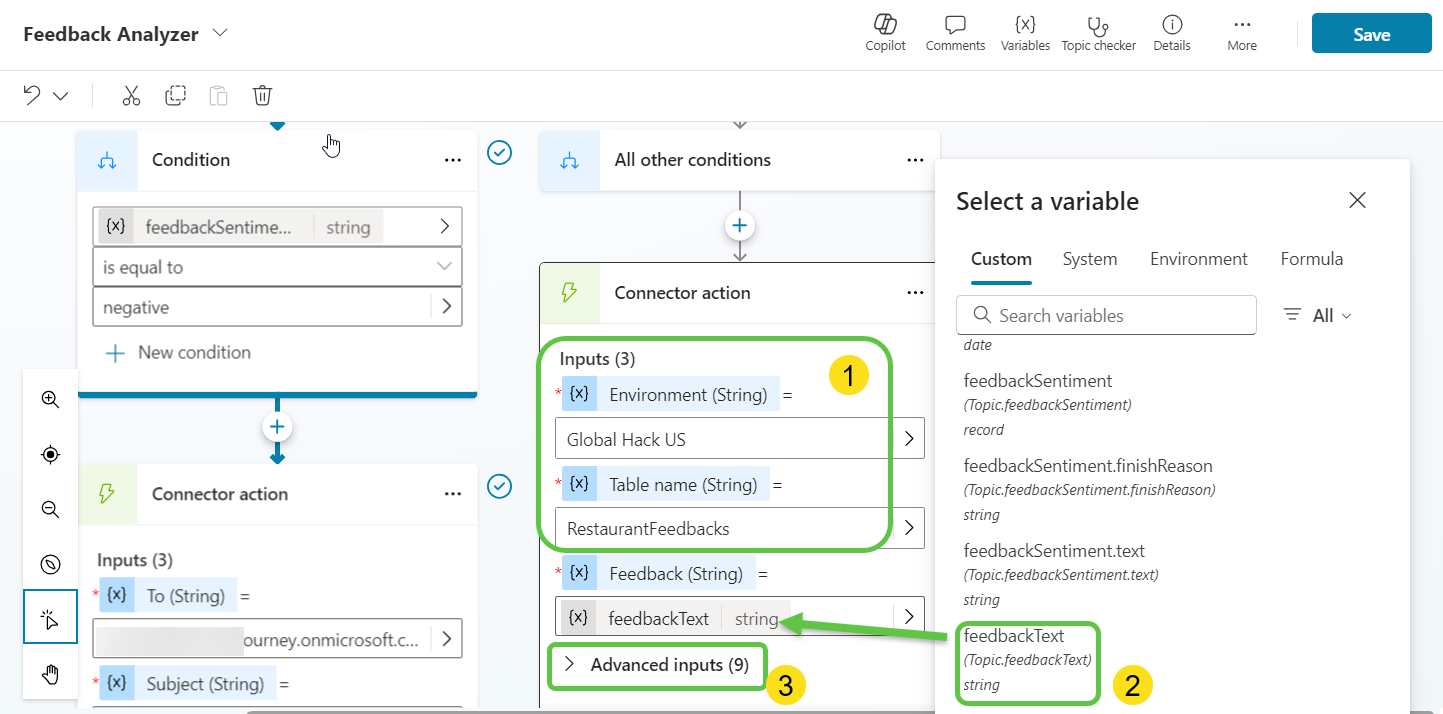Open the Variables panel
Image resolution: width=1443 pixels, height=714 pixels.
pos(1025,33)
